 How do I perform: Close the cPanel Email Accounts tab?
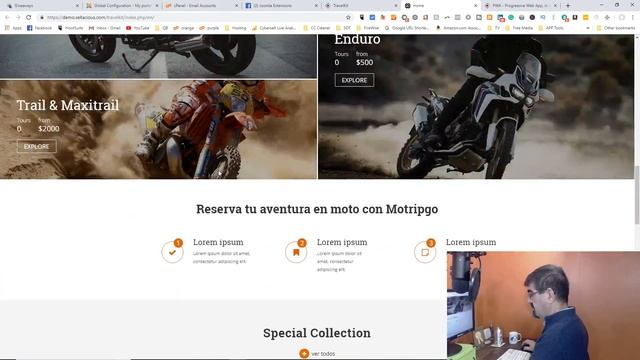pos(236,6)
